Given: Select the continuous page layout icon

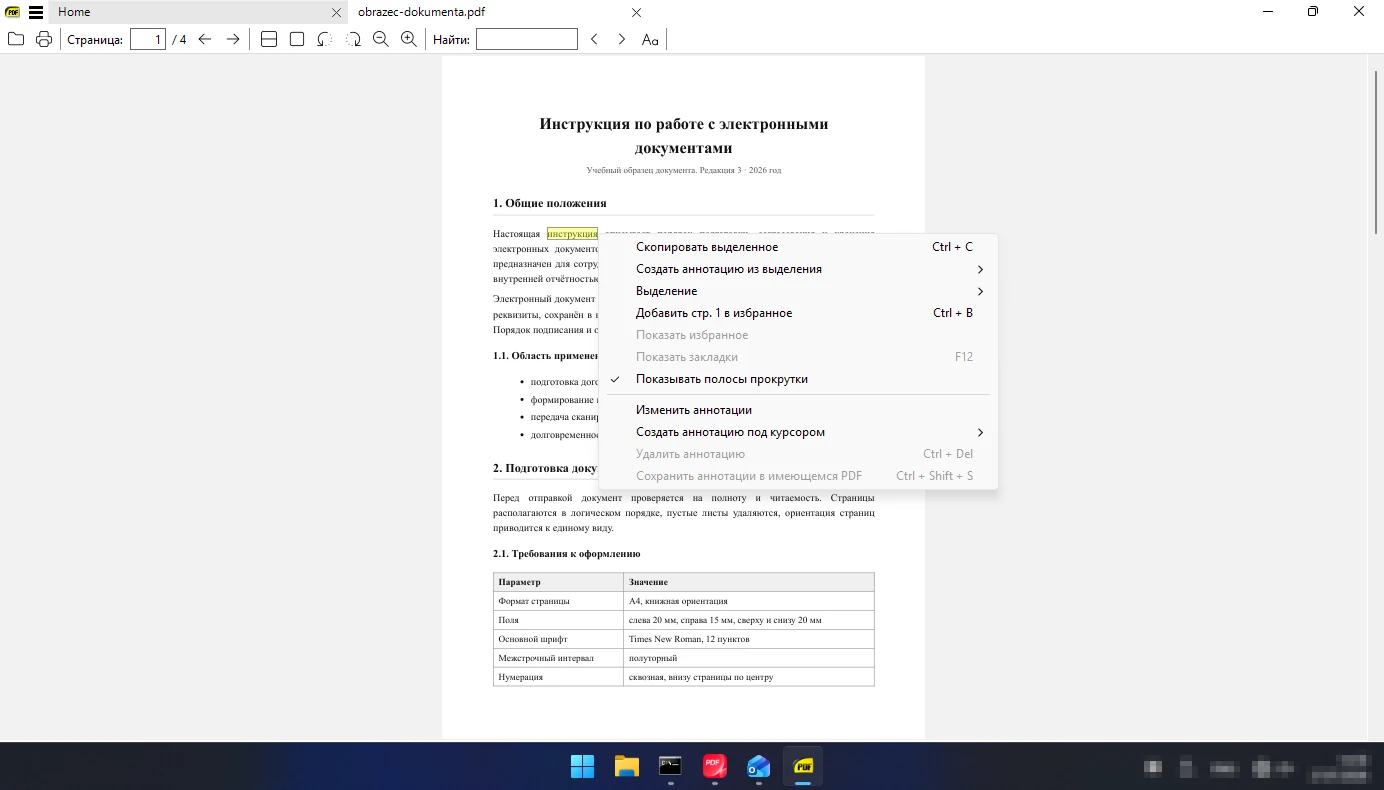Looking at the screenshot, I should click(x=269, y=39).
